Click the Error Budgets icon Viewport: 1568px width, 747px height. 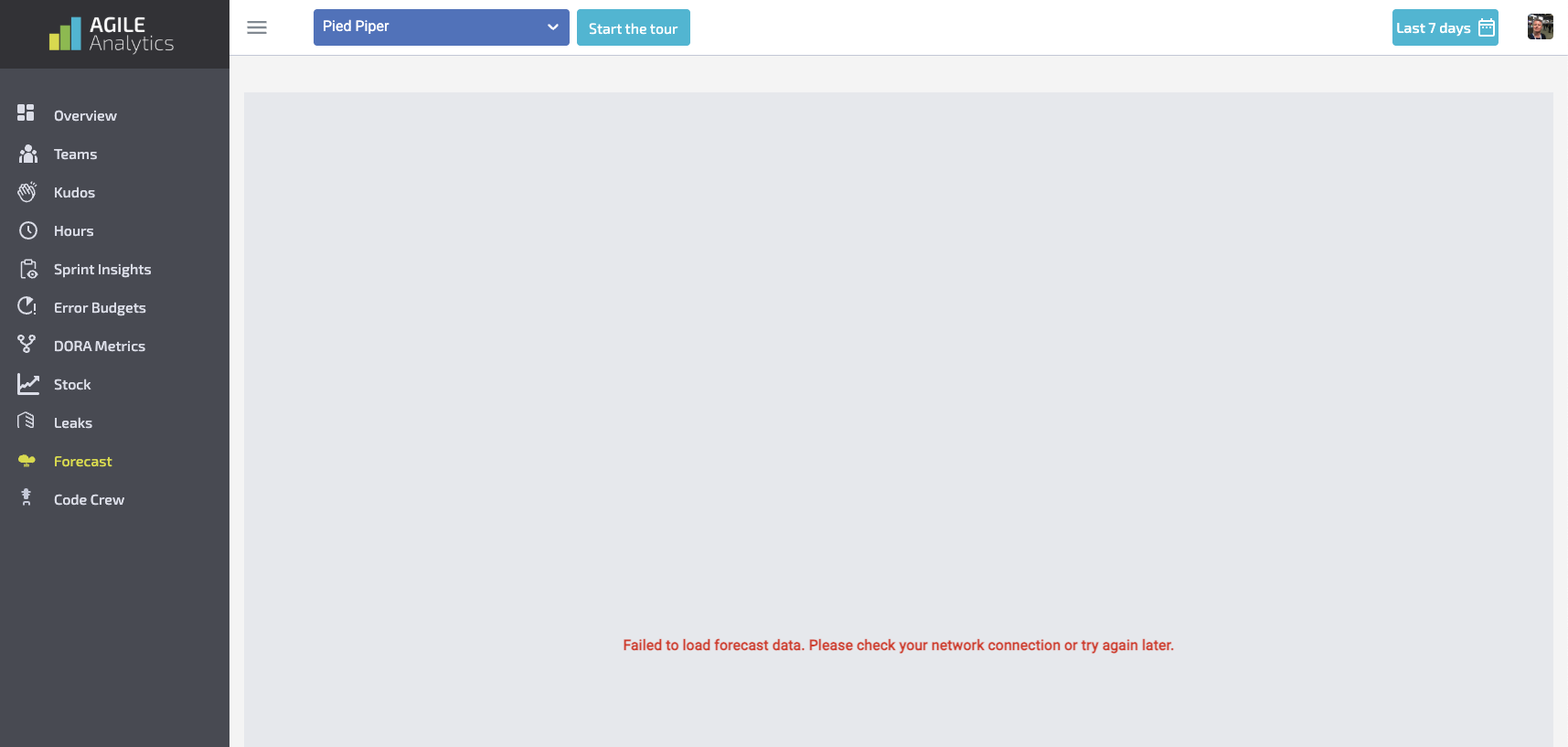[x=27, y=306]
